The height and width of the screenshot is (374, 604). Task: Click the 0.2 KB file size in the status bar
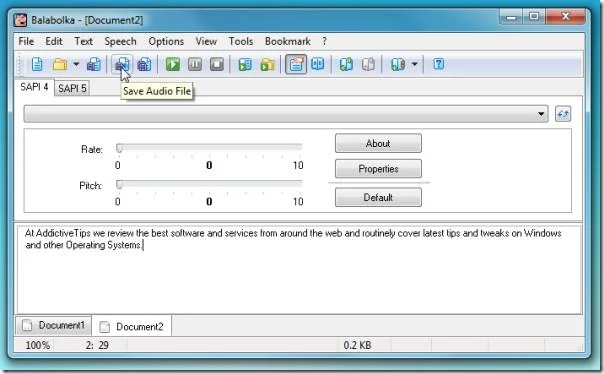357,345
